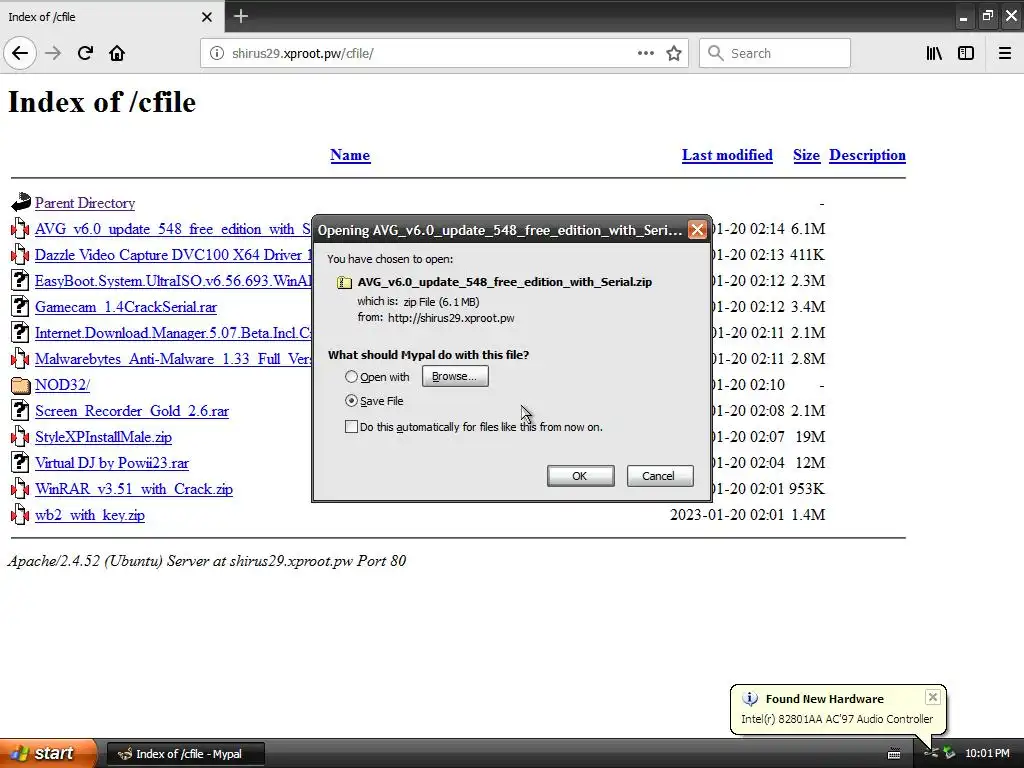The width and height of the screenshot is (1024, 768).
Task: Click the archive icon beside StyleXPInstallMale.zip
Action: (20, 436)
